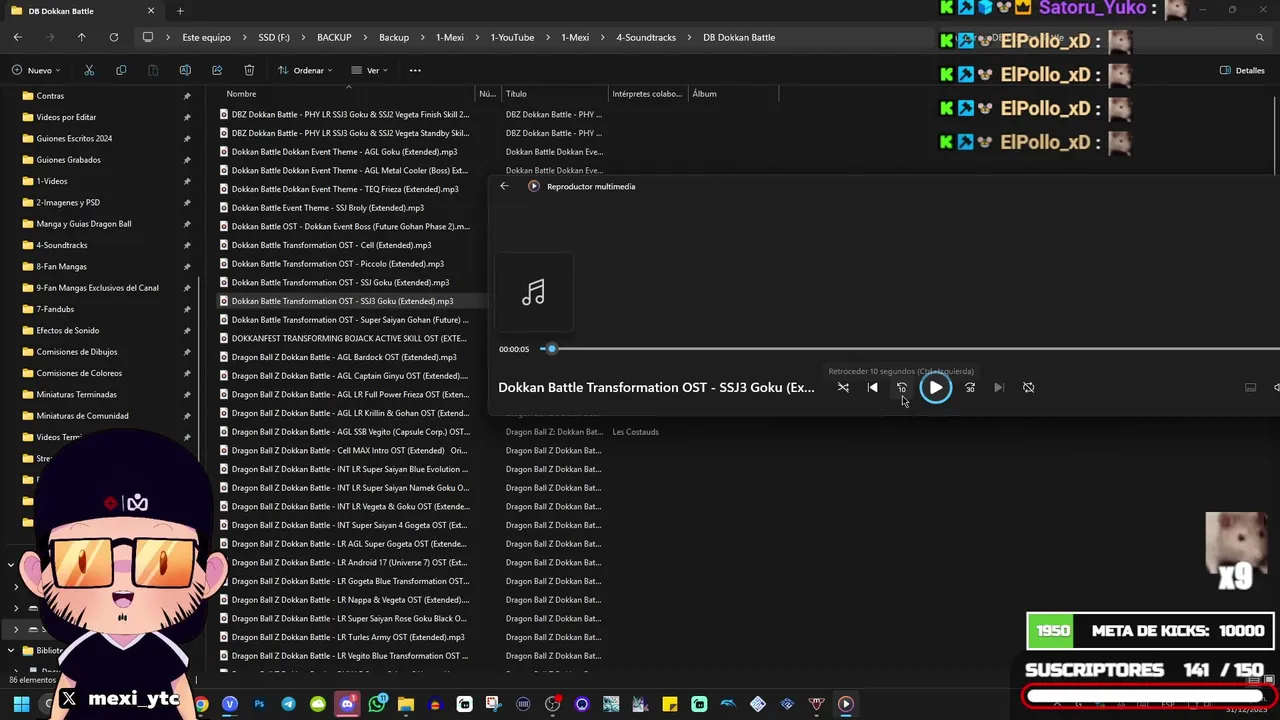Image resolution: width=1280 pixels, height=720 pixels.
Task: Open the Nuevo dropdown in Explorer
Action: pyautogui.click(x=36, y=70)
